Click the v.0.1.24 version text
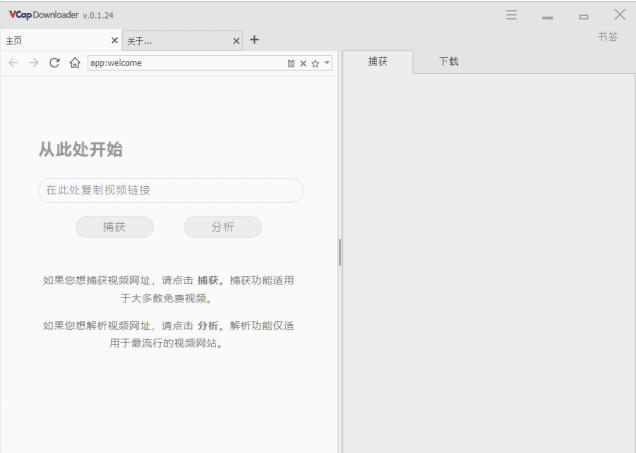The height and width of the screenshot is (453, 636). tap(98, 15)
